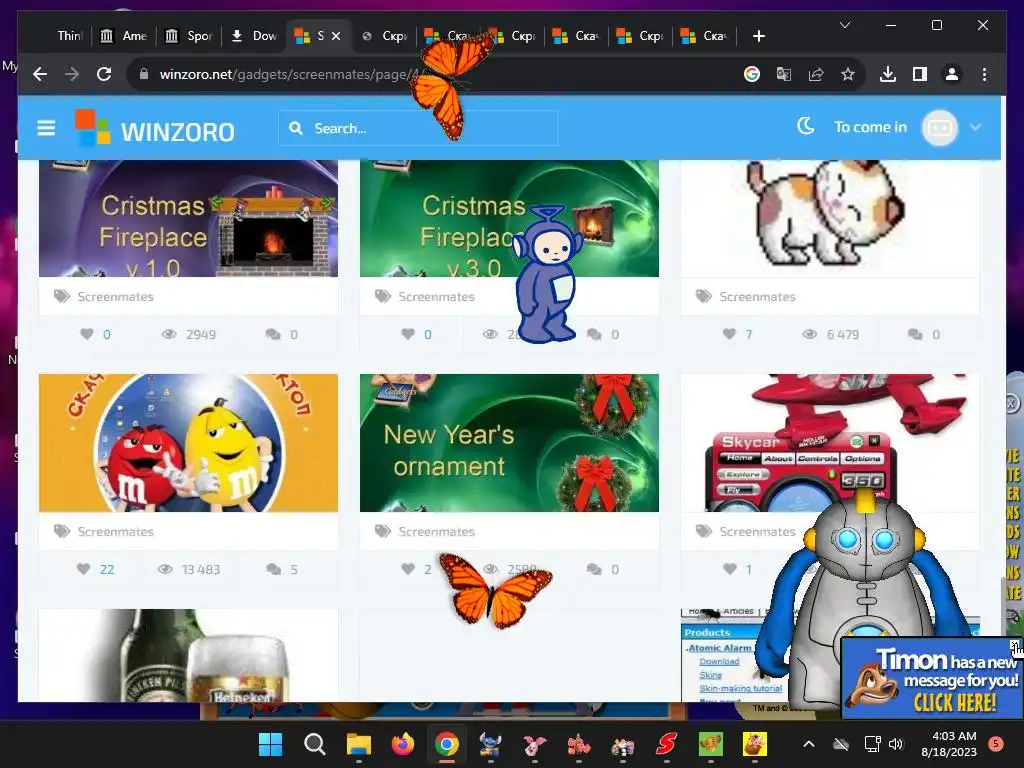The width and height of the screenshot is (1024, 768).
Task: Click Screenmates tag under New Year's ornament
Action: pyautogui.click(x=436, y=532)
